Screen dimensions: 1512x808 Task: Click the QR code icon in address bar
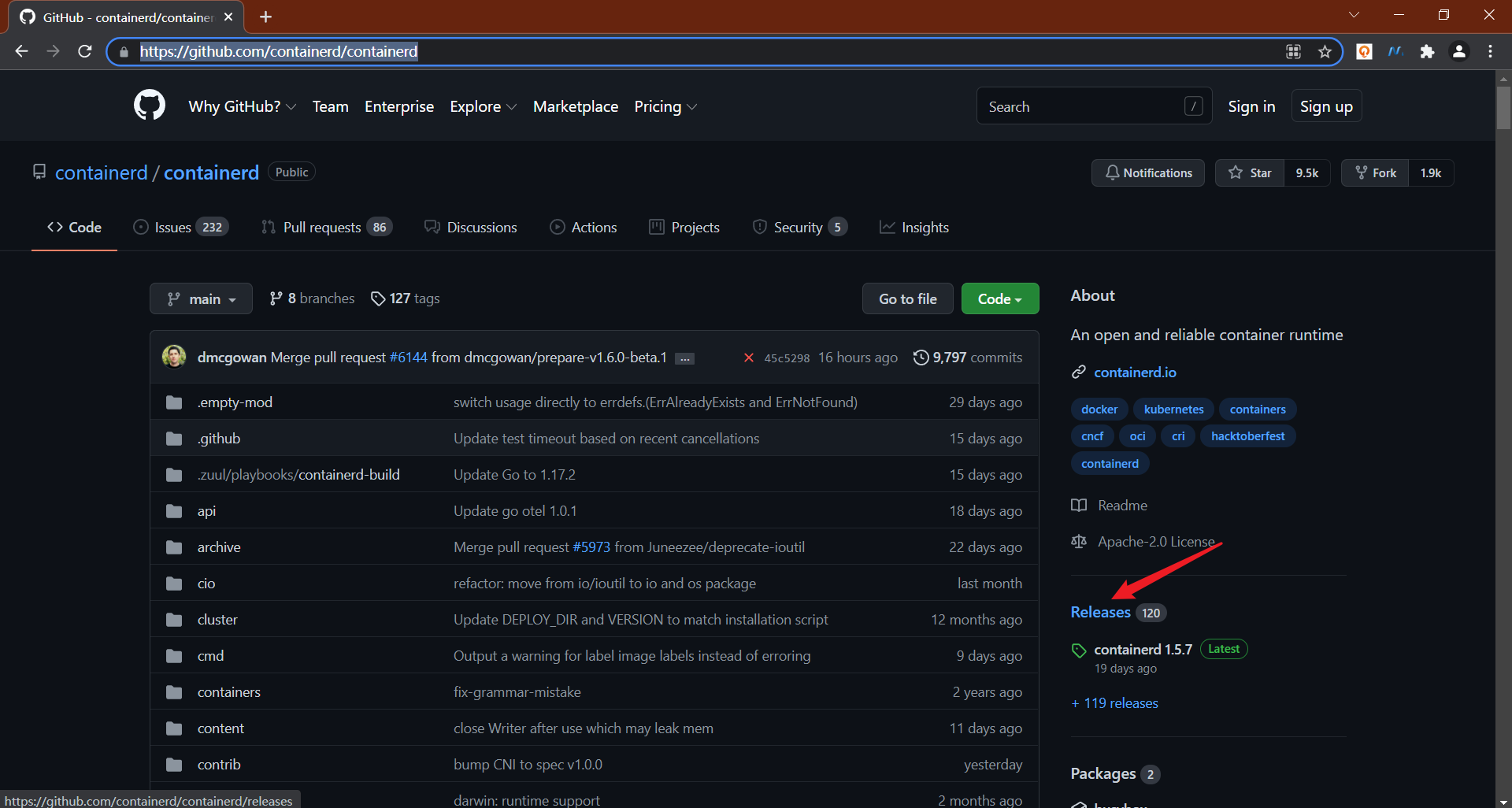1293,51
